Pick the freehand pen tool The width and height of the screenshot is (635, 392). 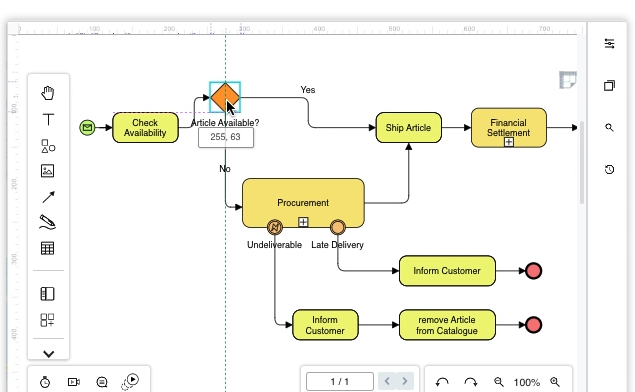coord(47,222)
